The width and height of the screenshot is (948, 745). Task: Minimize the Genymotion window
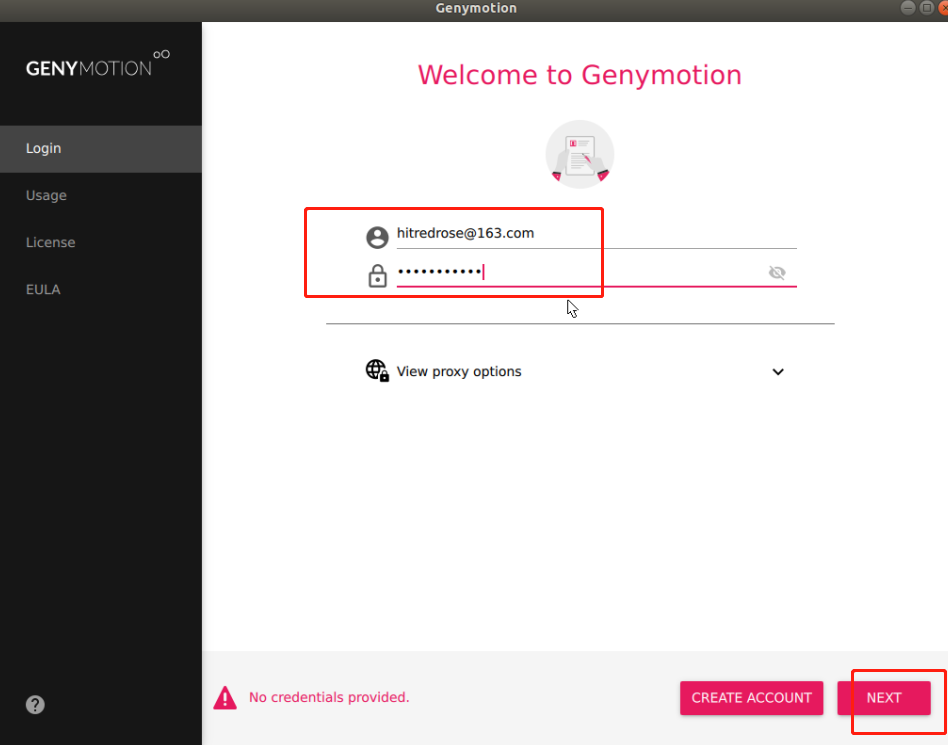(x=907, y=8)
